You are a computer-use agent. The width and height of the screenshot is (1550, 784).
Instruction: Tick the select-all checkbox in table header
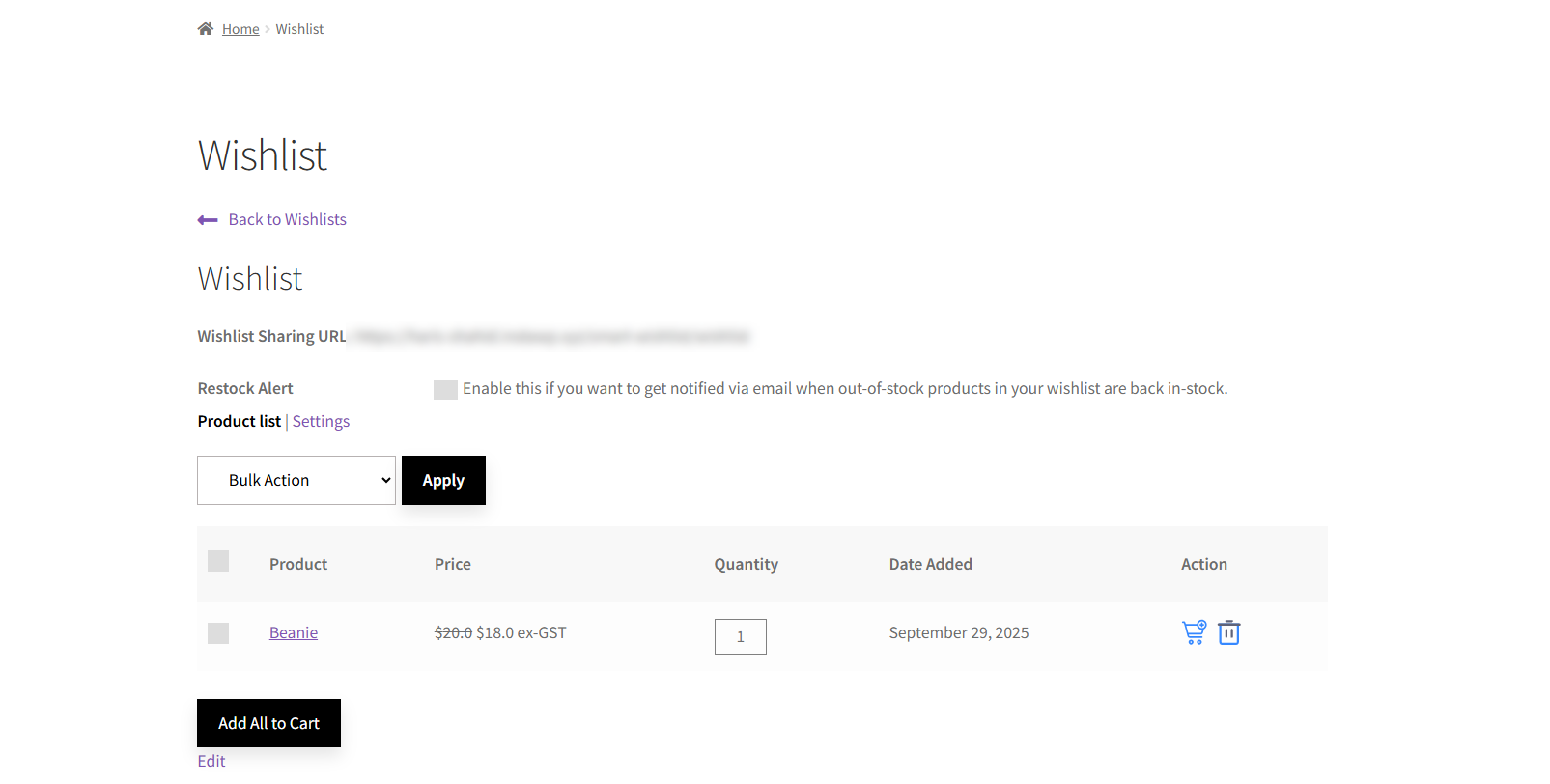(x=218, y=562)
